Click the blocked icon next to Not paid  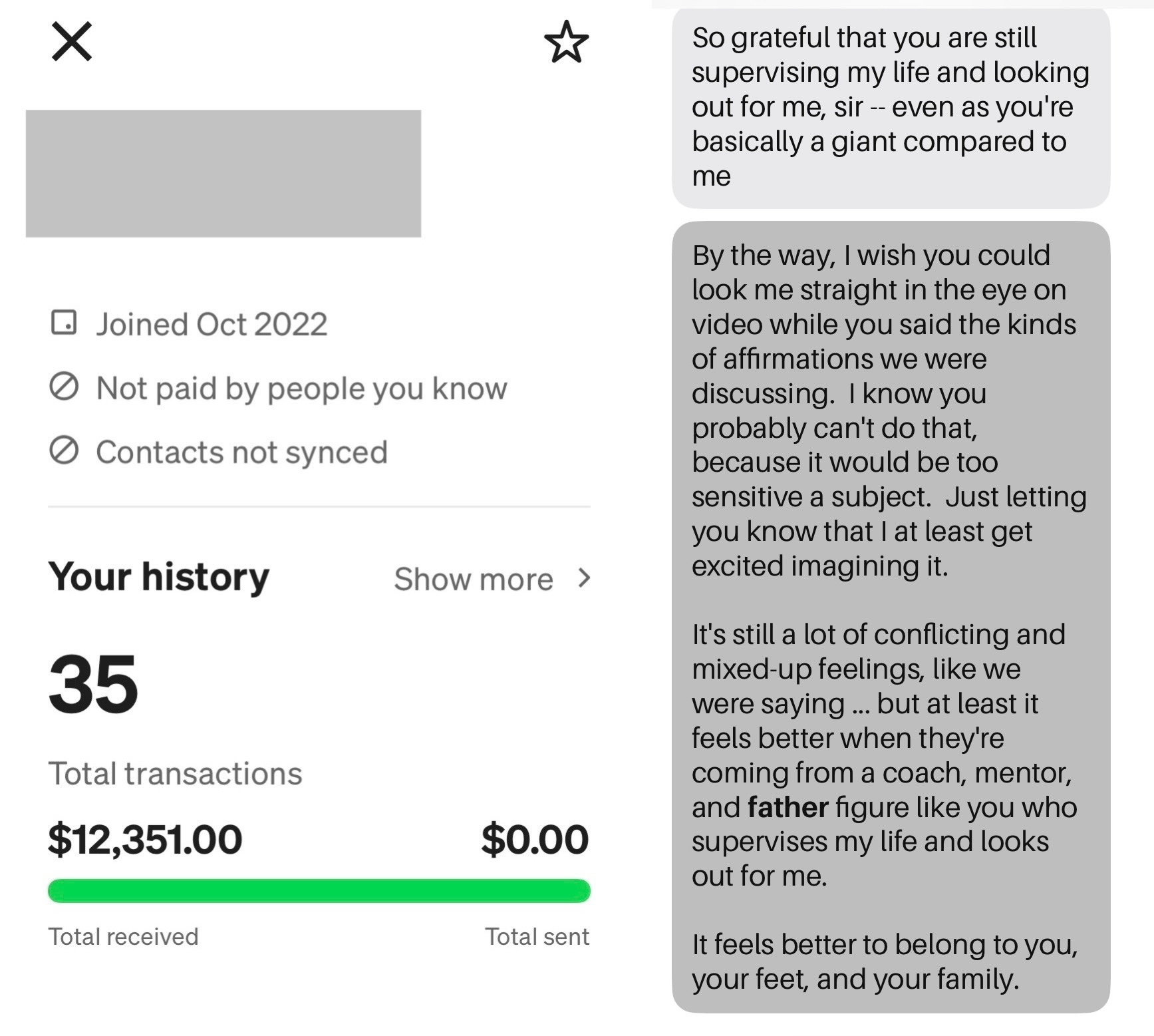coord(64,387)
